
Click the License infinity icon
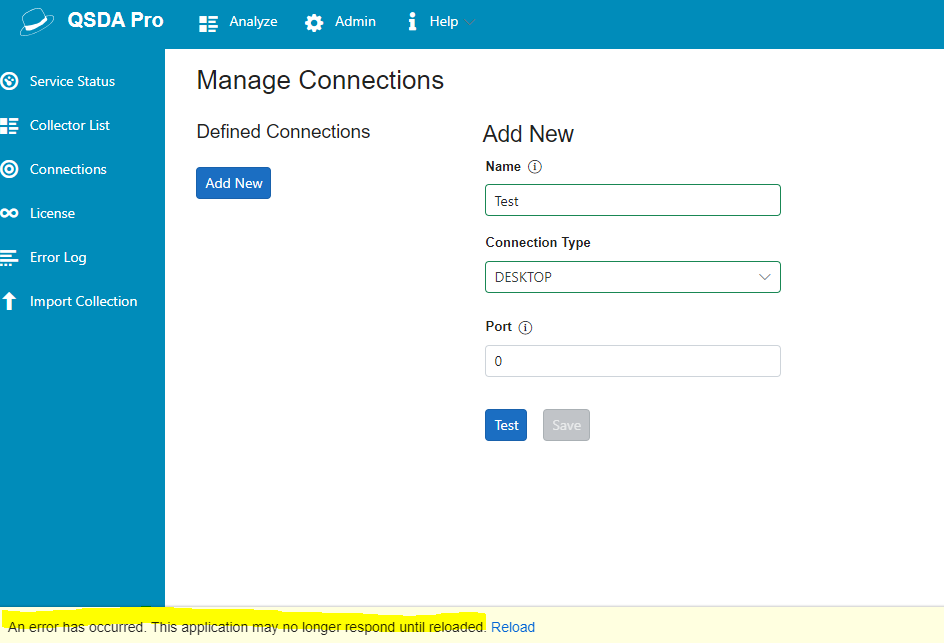(9, 213)
